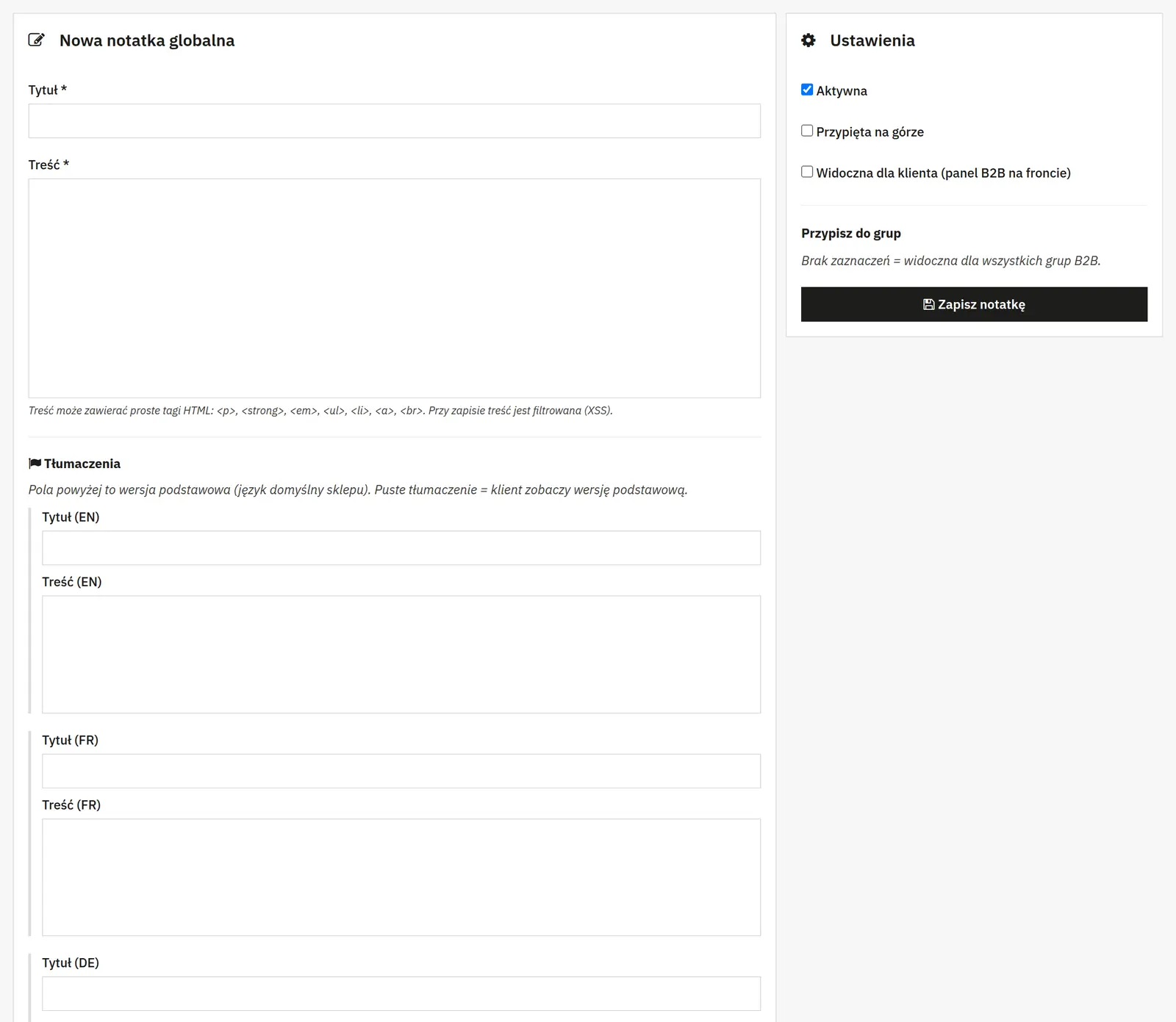Click the Pola powyżej description text
This screenshot has width=1176, height=1022.
coord(358,490)
